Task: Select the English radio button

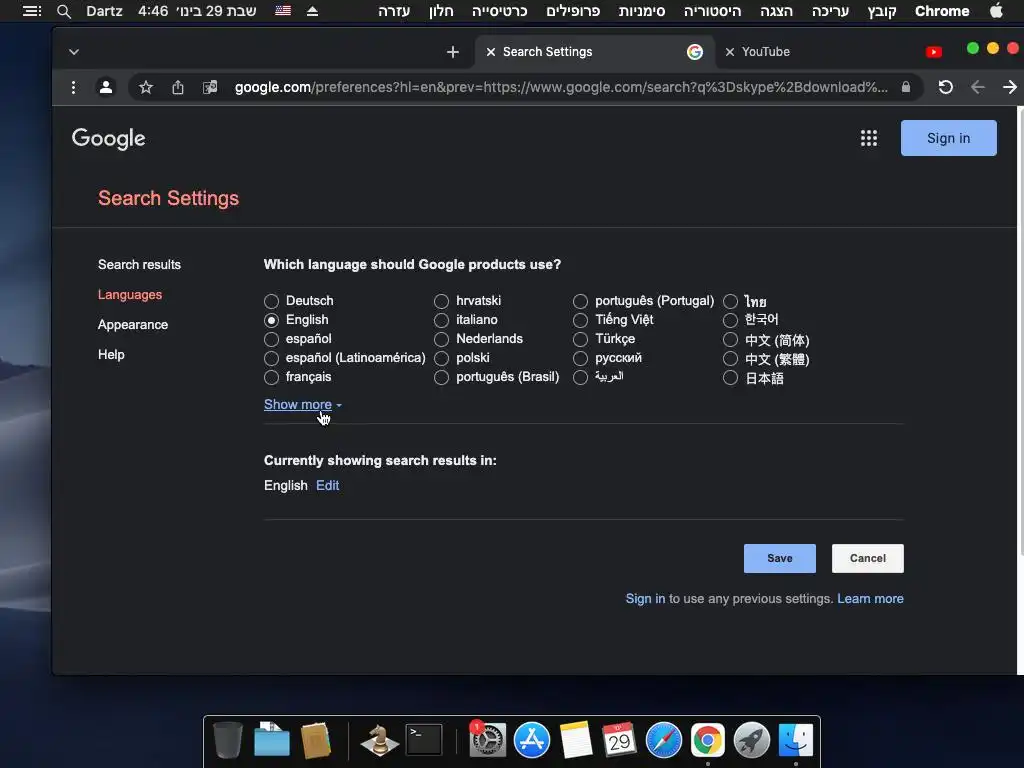Action: (271, 320)
